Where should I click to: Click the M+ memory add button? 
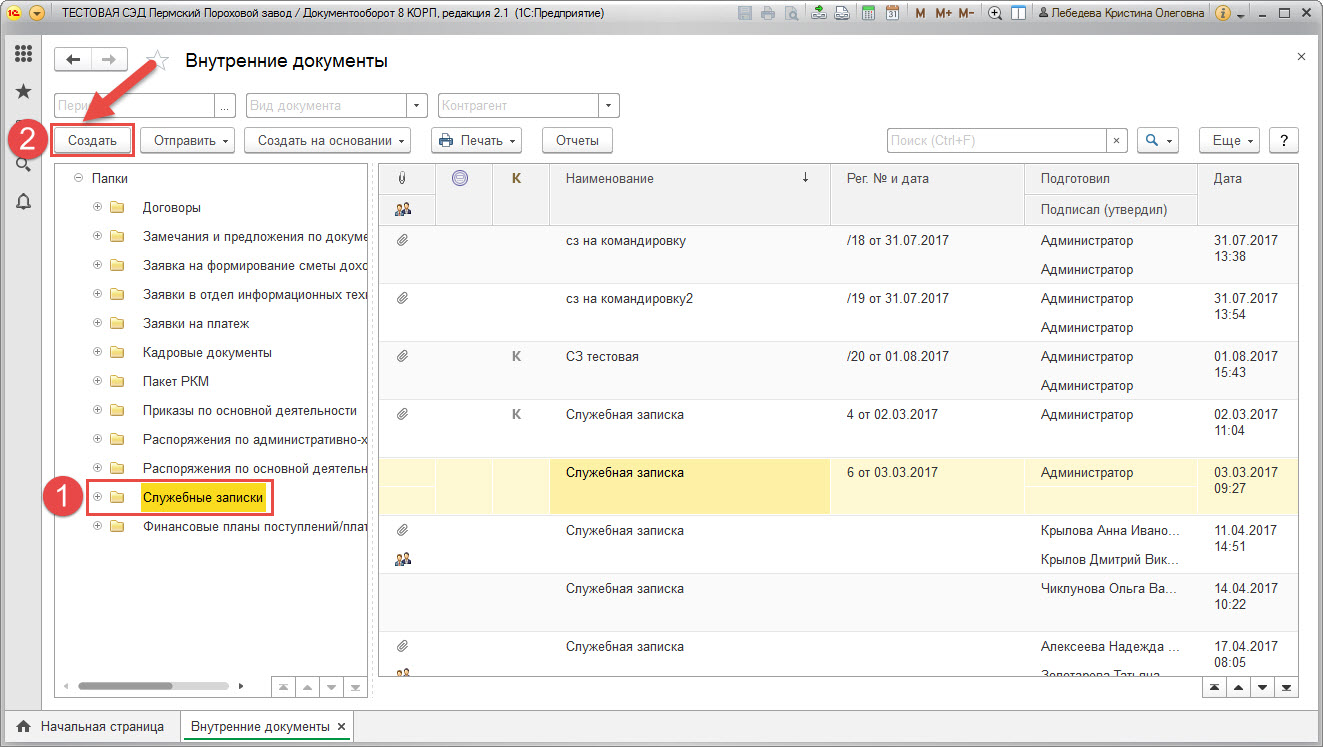pos(942,14)
